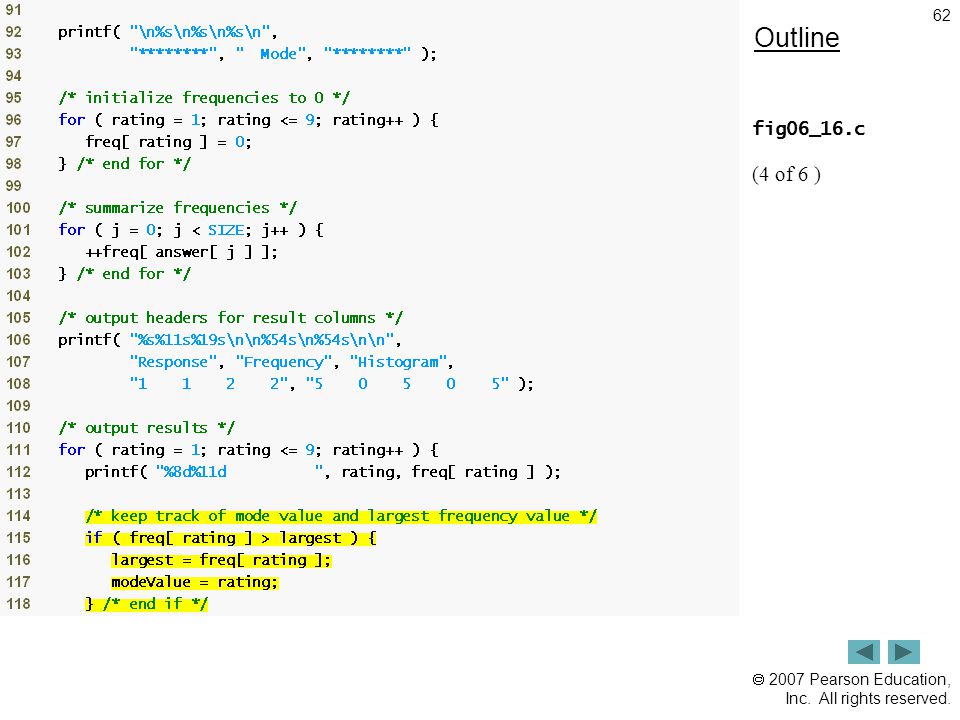960x720 pixels.
Task: Select the Outline heading
Action: point(797,38)
